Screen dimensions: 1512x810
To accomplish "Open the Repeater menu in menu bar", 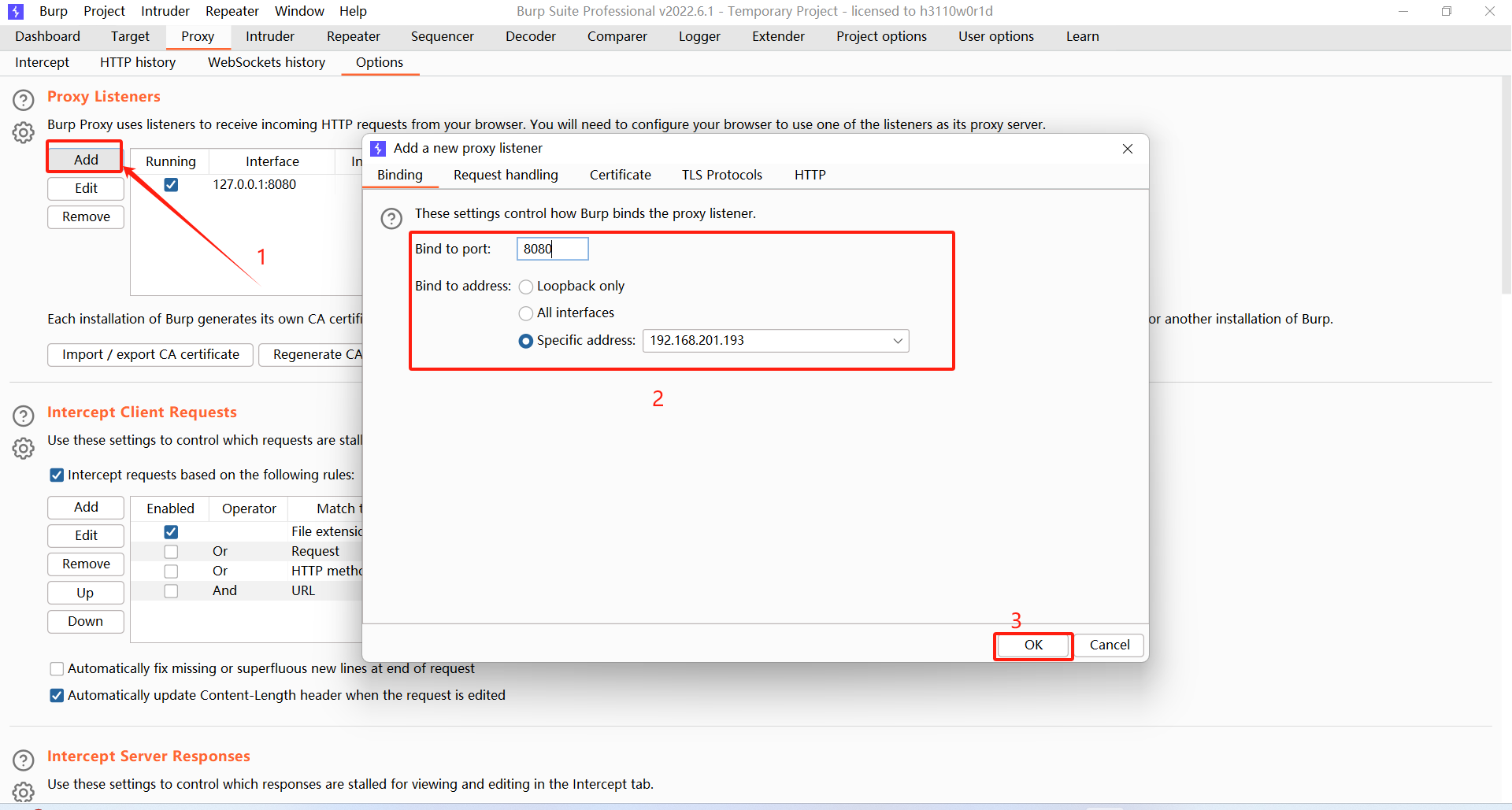I will (x=232, y=11).
